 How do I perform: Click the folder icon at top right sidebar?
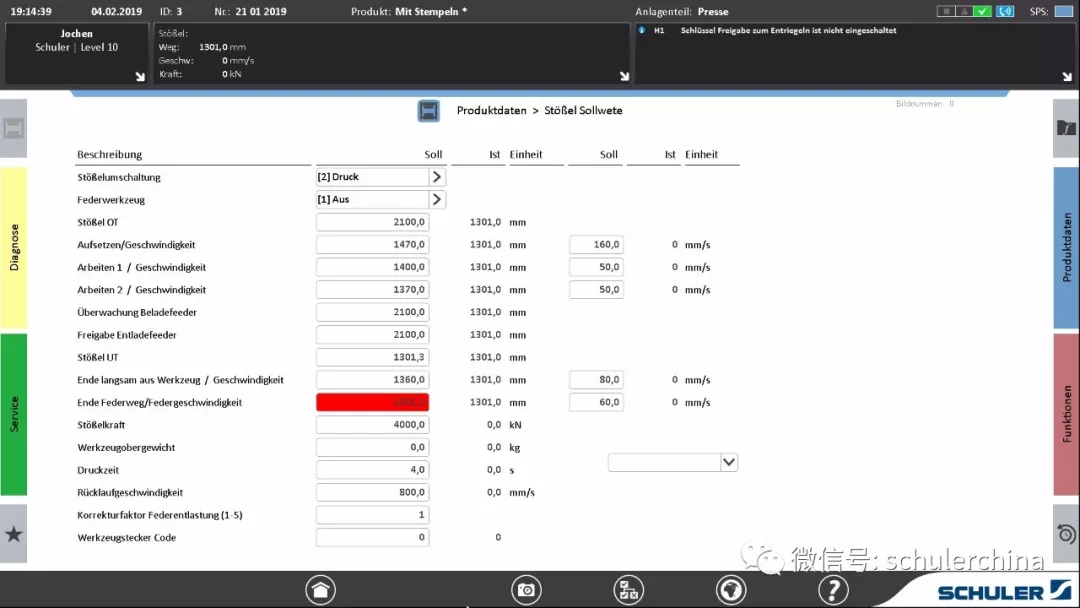point(1066,128)
